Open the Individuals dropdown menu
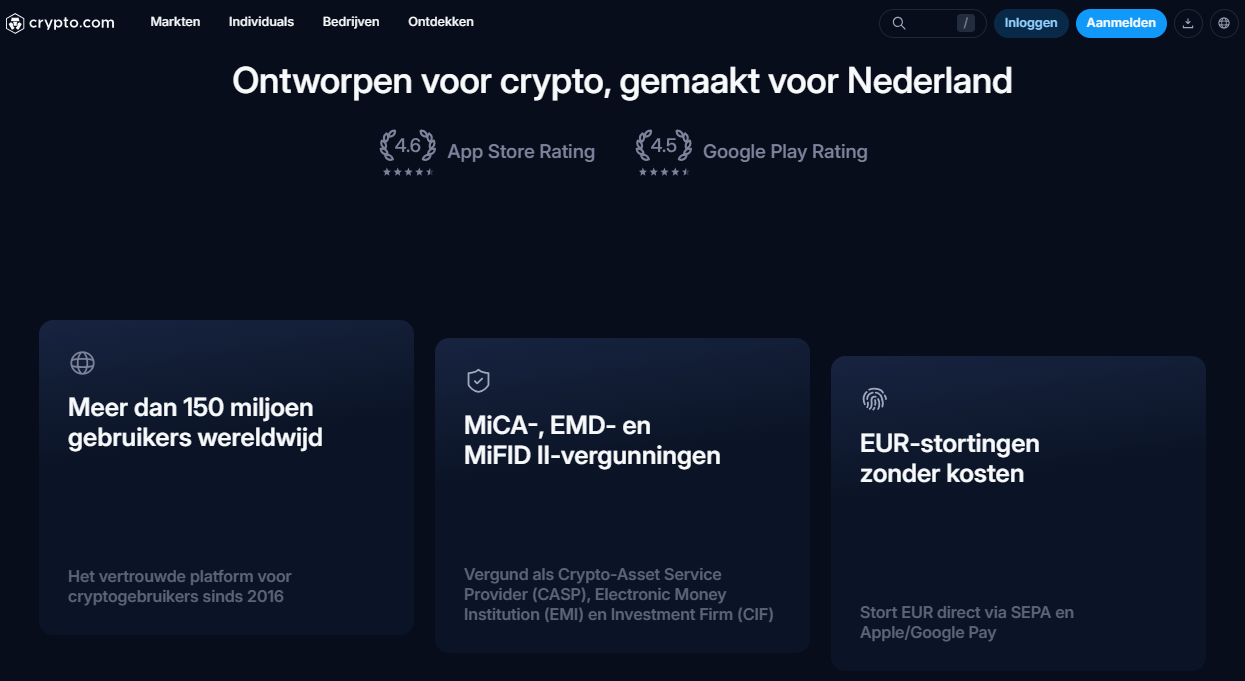The width and height of the screenshot is (1245, 681). pyautogui.click(x=261, y=21)
